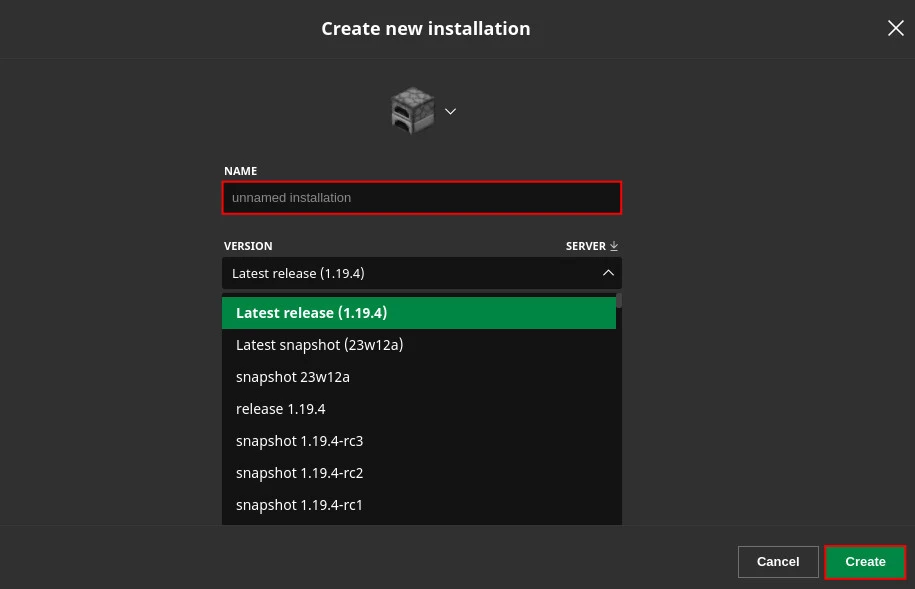This screenshot has height=589, width=915.
Task: Click the version list scrollbar thumb
Action: pos(619,300)
